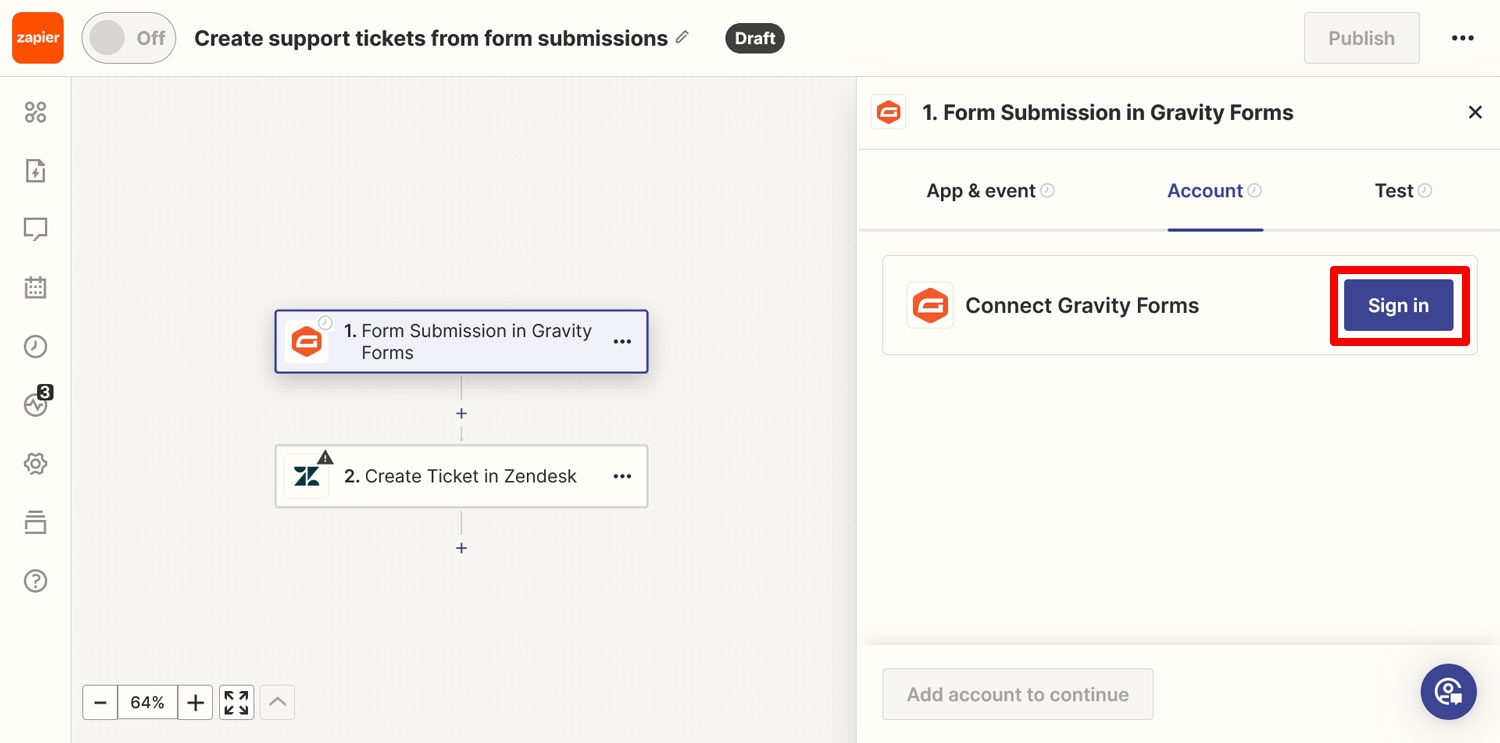
Task: Open the status activity icon with badge 3
Action: click(35, 405)
